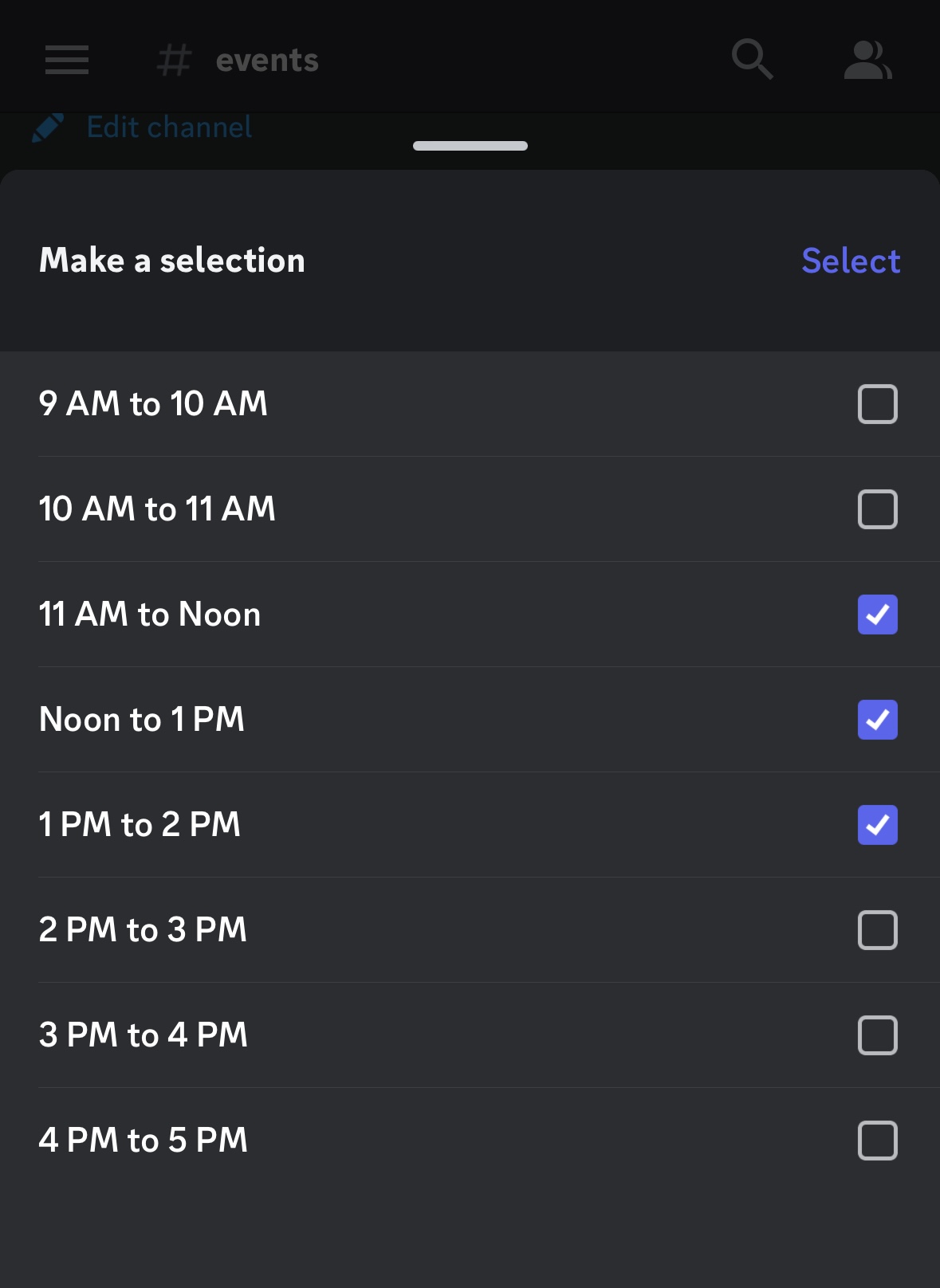Click the Edit channel link
The height and width of the screenshot is (1288, 940).
[x=169, y=128]
